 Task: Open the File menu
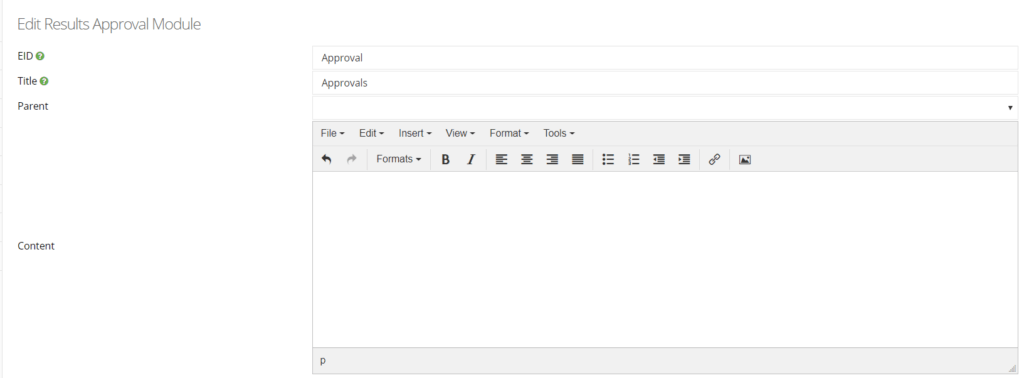point(332,133)
